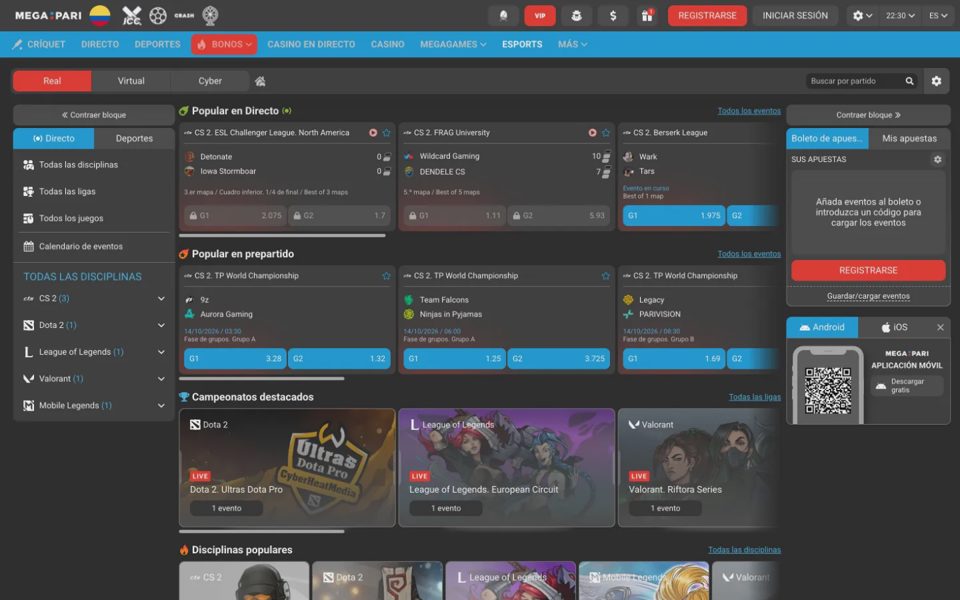Watch live stream of ESL Challenger League match
Image resolution: width=960 pixels, height=600 pixels.
[373, 133]
